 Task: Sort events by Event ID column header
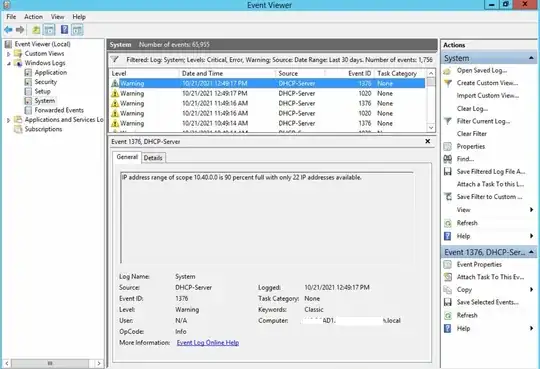(350, 73)
